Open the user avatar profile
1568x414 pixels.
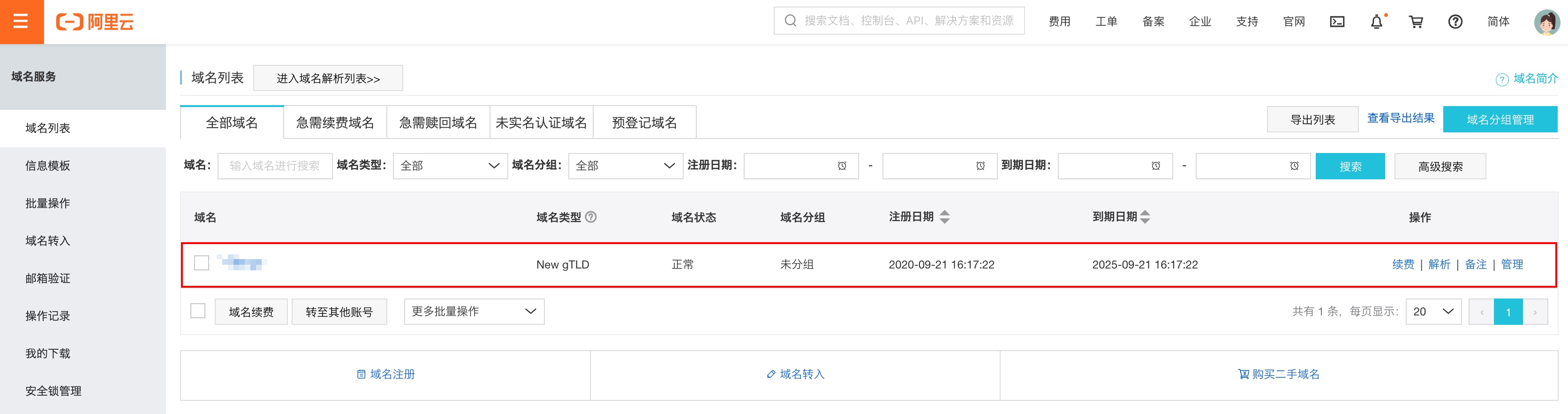[x=1546, y=22]
